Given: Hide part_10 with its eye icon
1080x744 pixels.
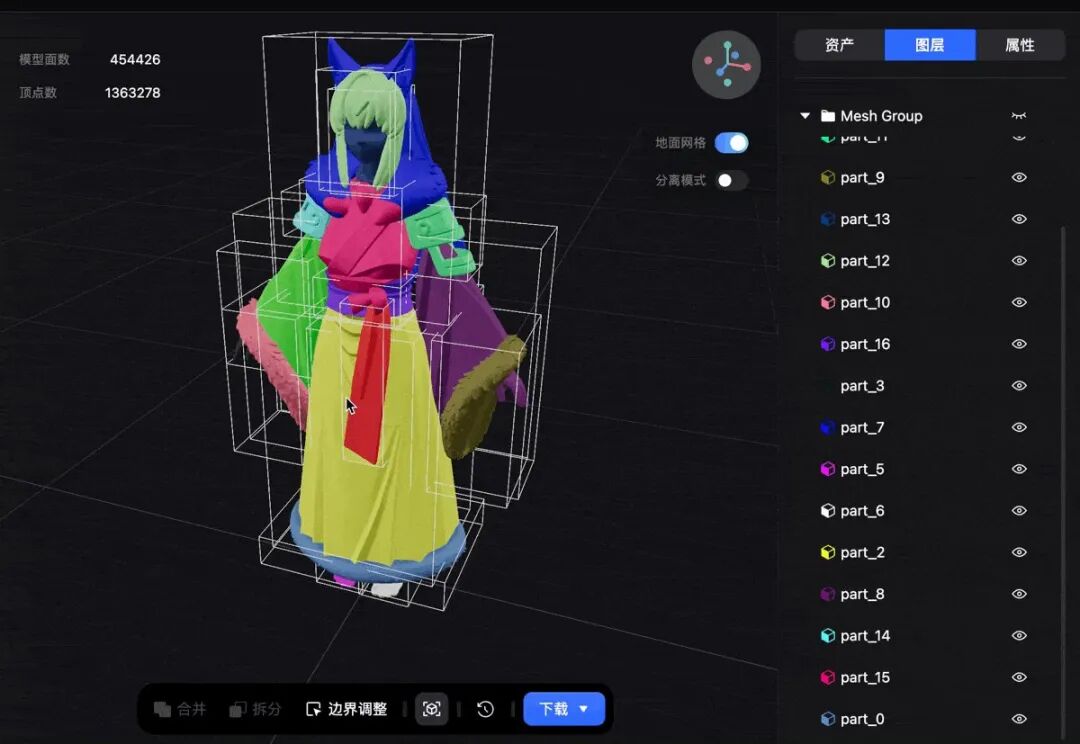Looking at the screenshot, I should (x=1019, y=302).
